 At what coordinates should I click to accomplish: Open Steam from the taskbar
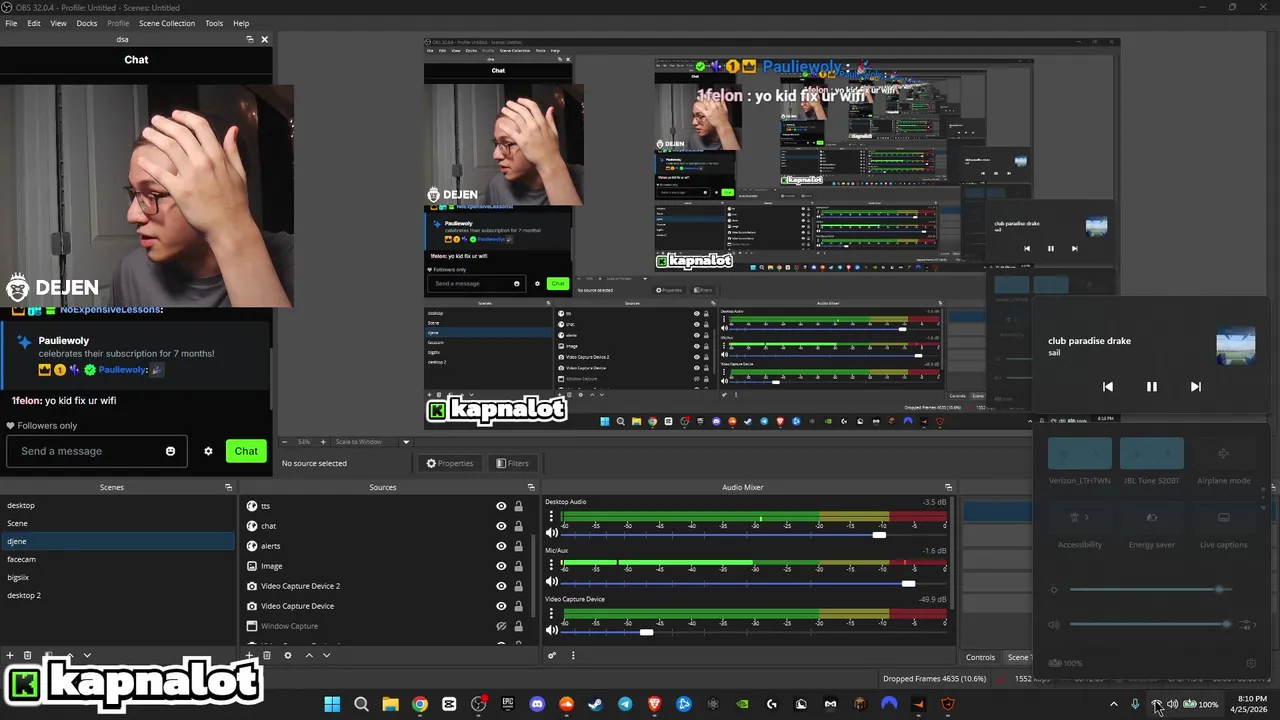(595, 704)
